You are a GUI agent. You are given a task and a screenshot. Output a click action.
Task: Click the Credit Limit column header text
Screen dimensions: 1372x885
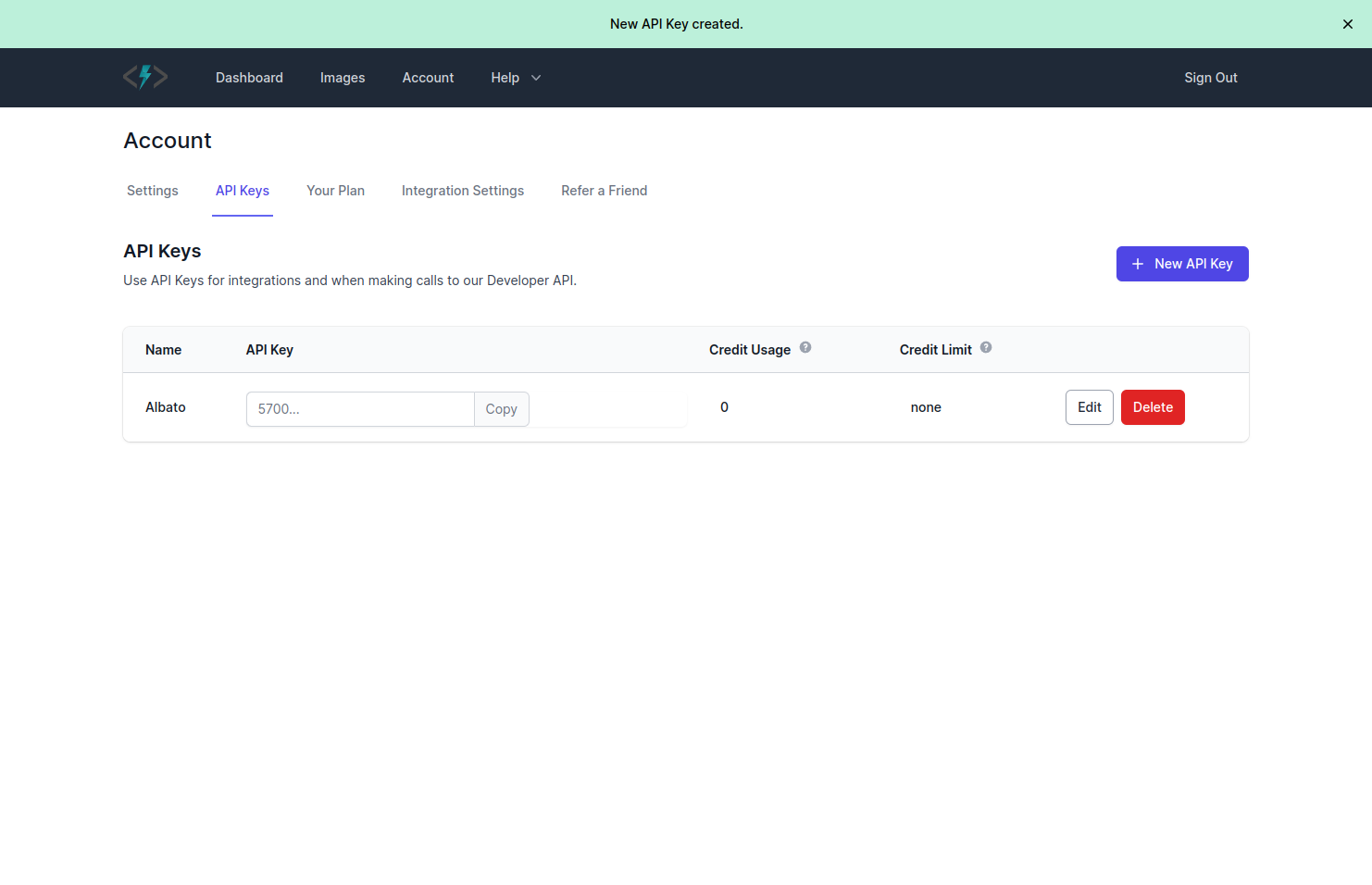click(x=936, y=350)
